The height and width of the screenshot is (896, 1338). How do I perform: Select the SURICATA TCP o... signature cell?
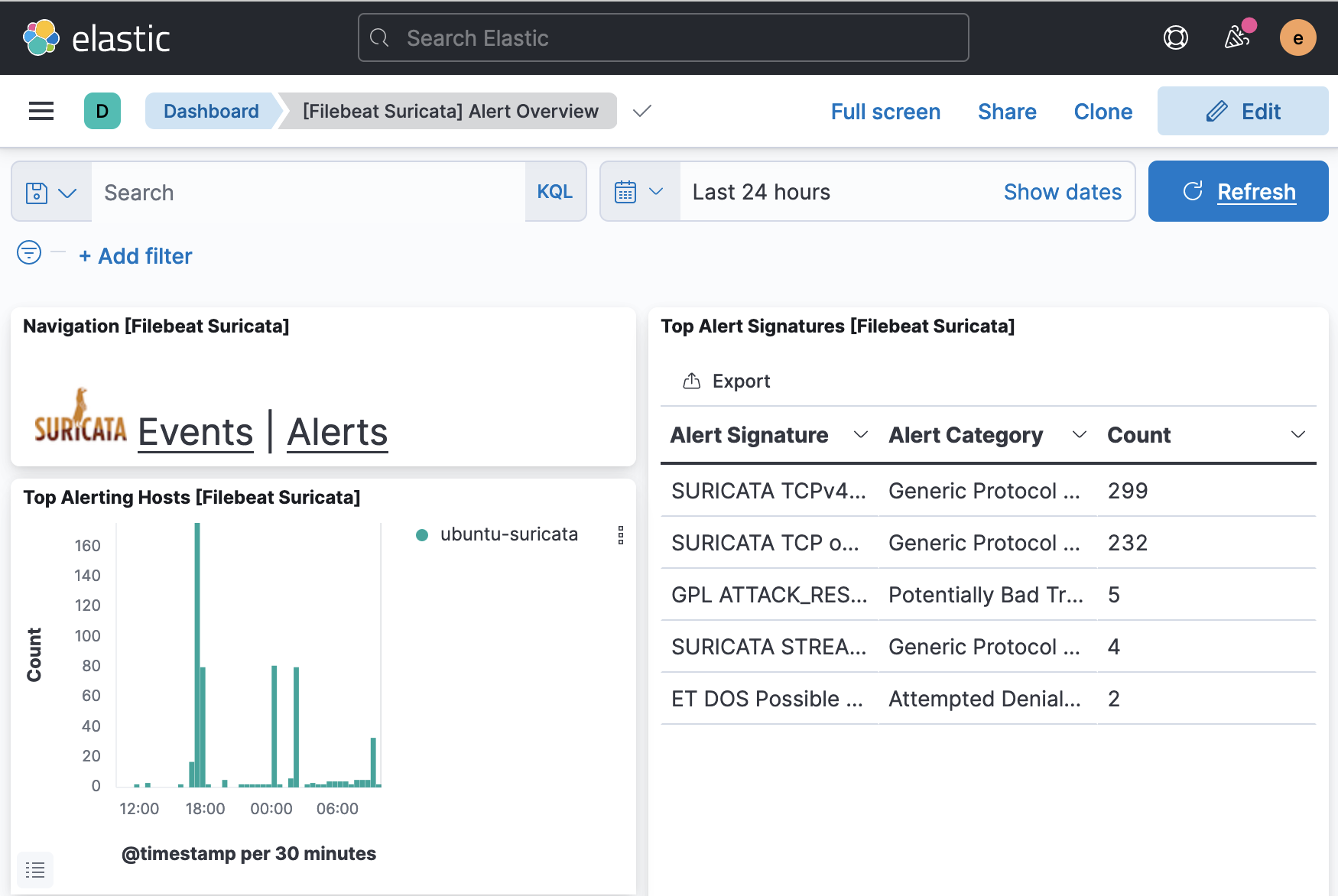[x=768, y=543]
